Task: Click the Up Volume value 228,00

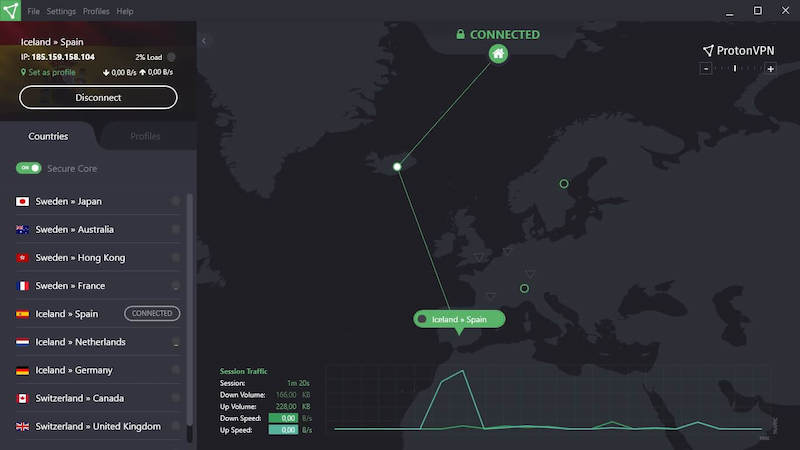Action: coord(286,407)
